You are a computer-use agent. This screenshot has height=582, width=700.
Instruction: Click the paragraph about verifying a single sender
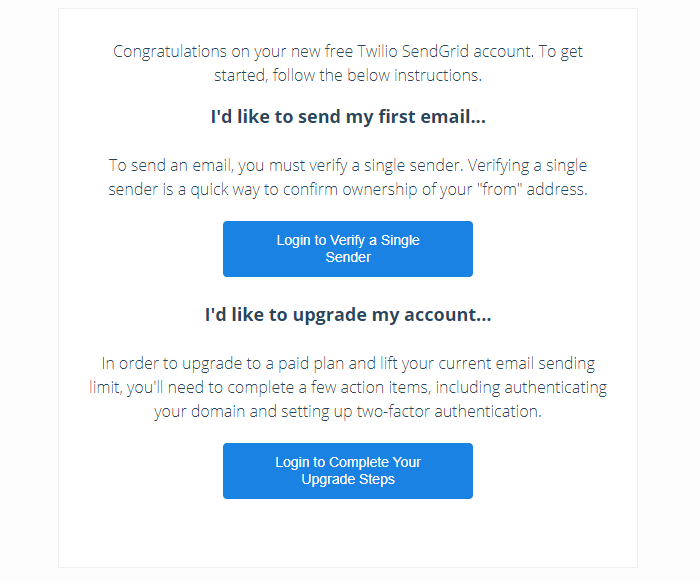(348, 177)
